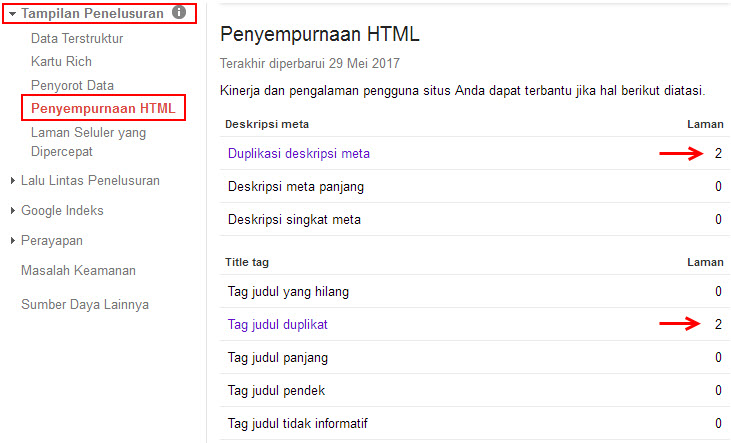Open Kartu Rich menu item
The image size is (731, 443).
pyautogui.click(x=61, y=62)
